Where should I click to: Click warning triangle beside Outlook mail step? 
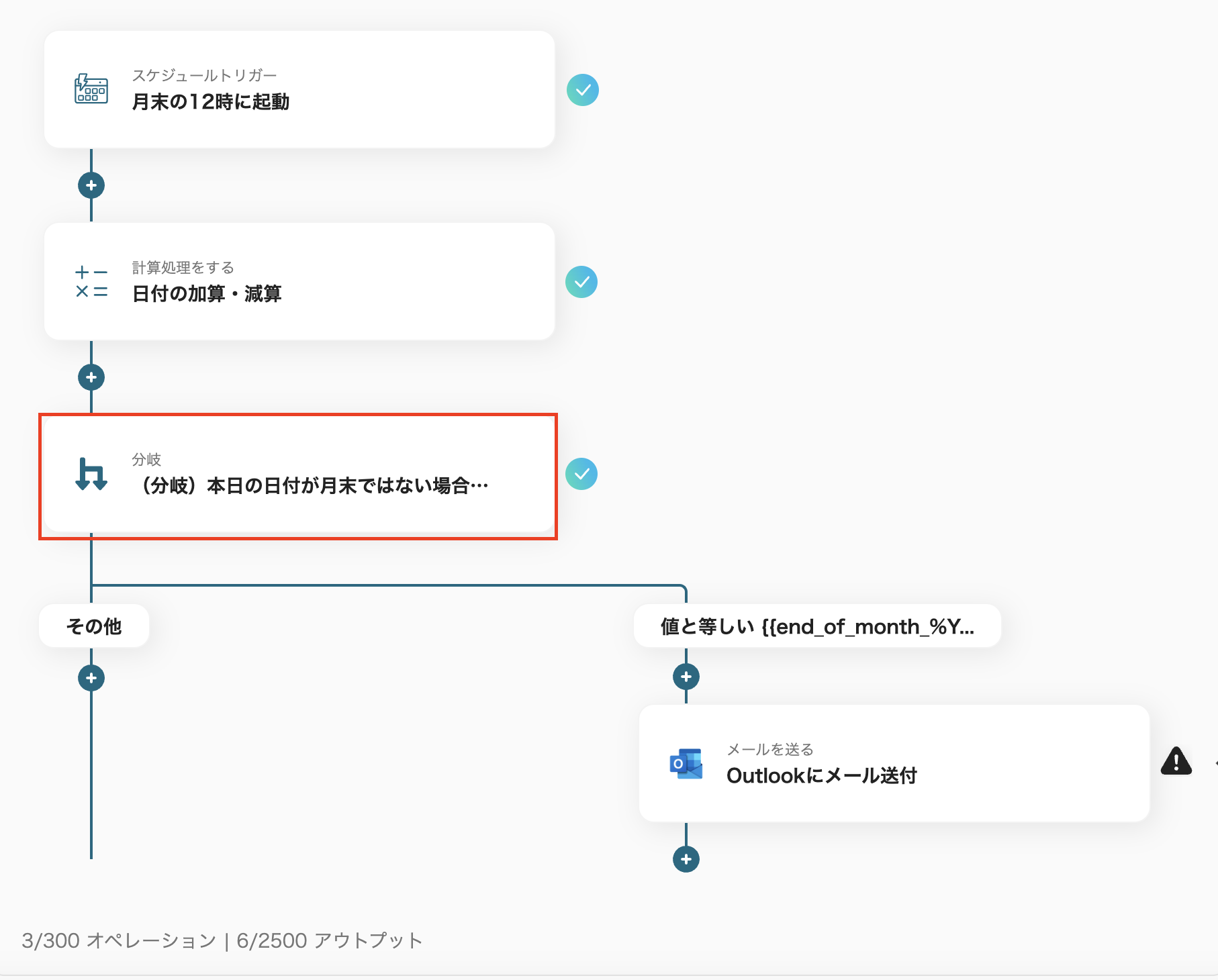1176,761
